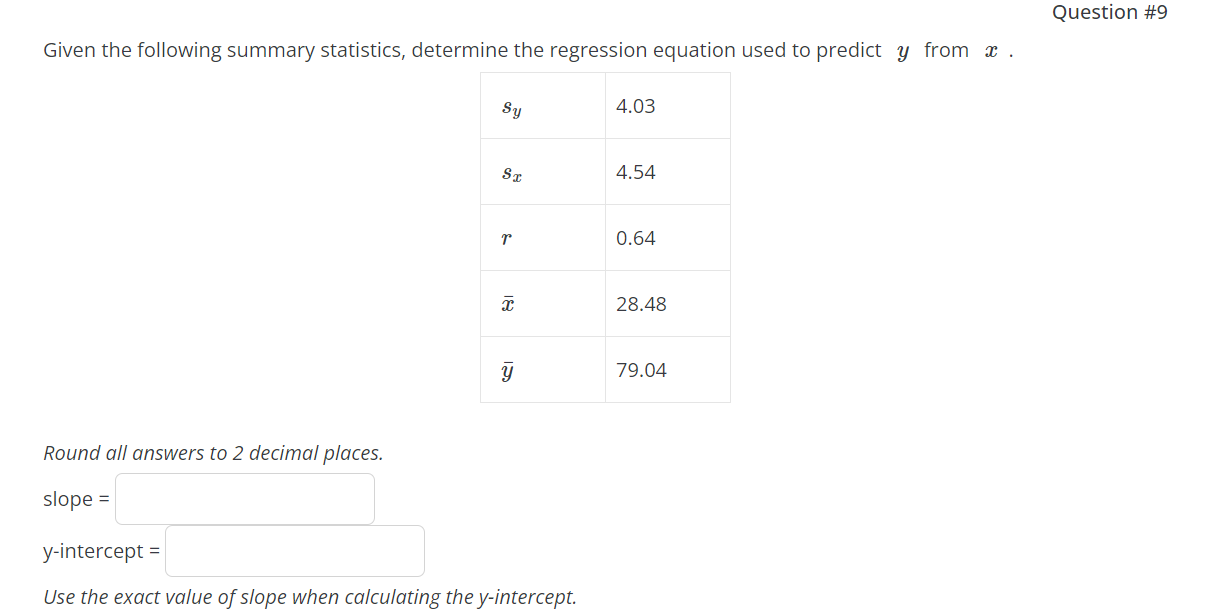The image size is (1212, 613).
Task: Click the y variable in the prompt
Action: click(x=901, y=49)
